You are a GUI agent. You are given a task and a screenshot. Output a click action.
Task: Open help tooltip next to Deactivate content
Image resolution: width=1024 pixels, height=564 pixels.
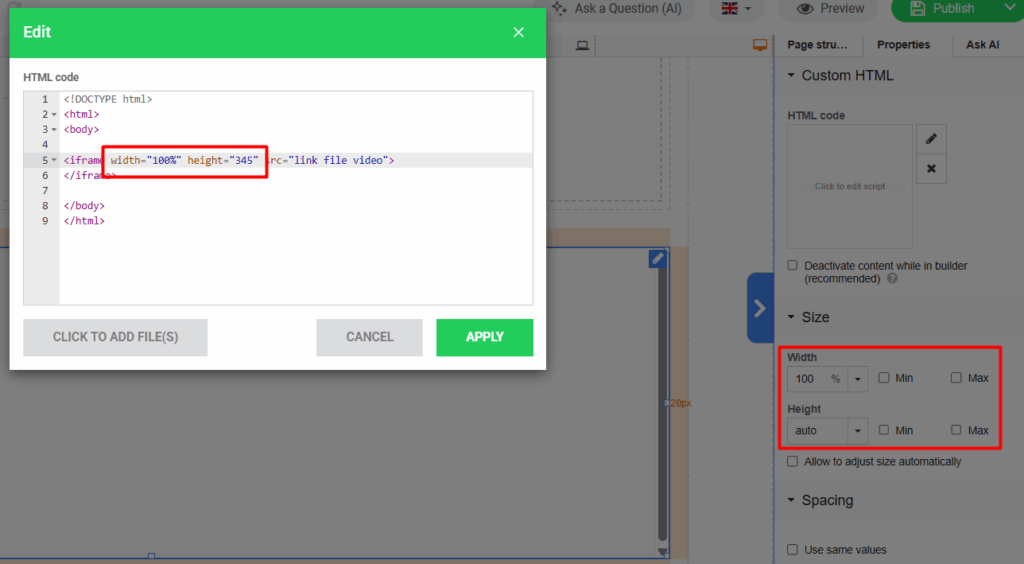coord(892,279)
